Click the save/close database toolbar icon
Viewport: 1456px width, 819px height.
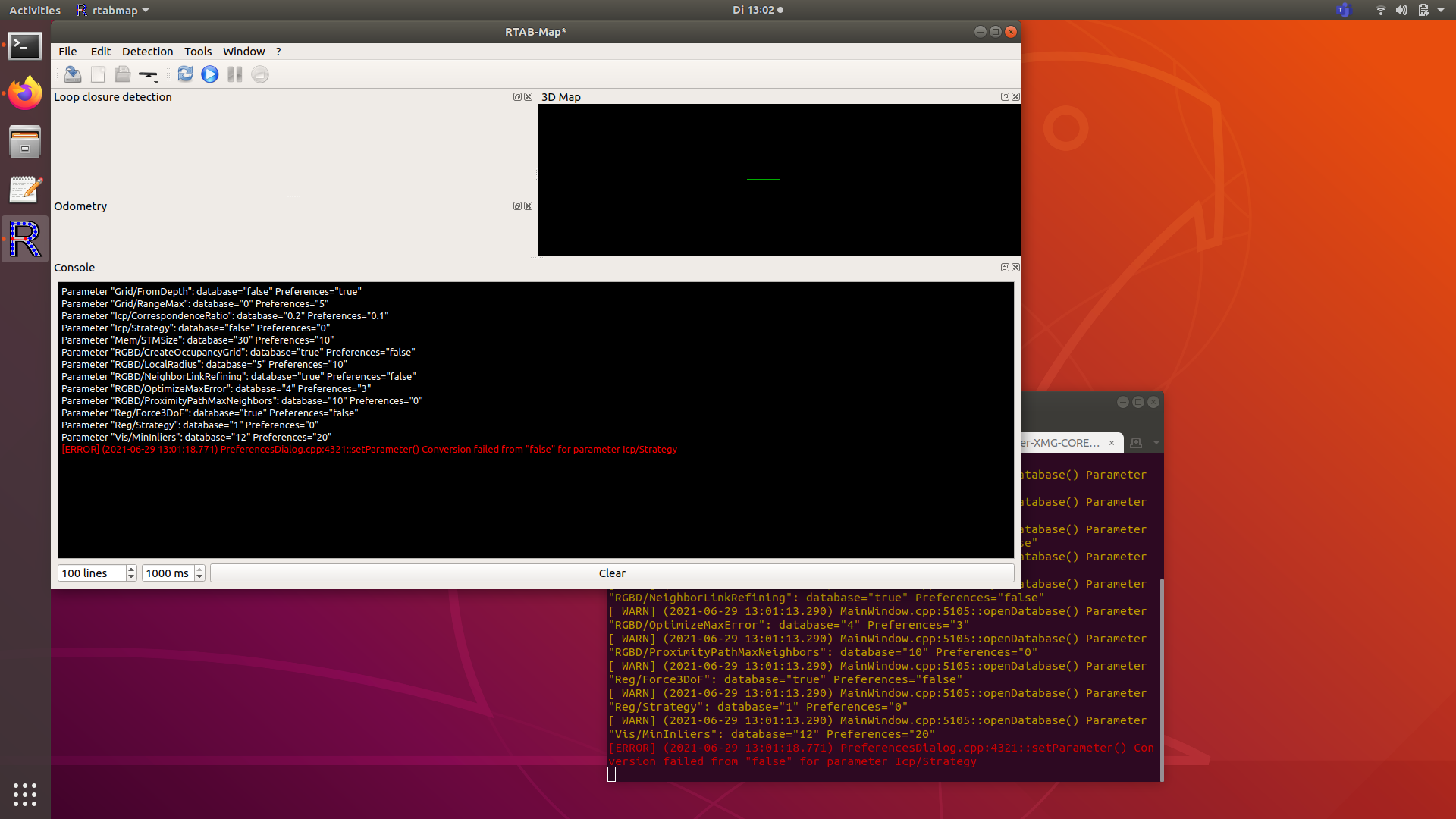tap(73, 74)
